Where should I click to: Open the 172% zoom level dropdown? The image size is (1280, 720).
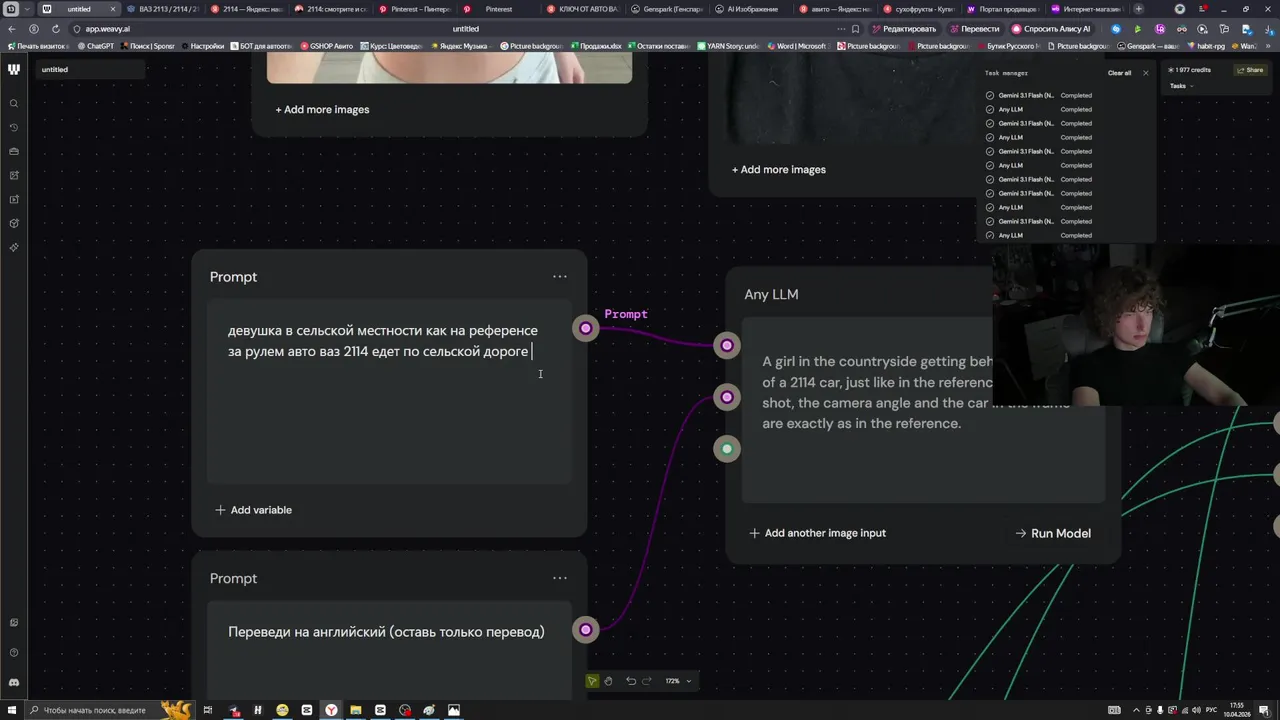[x=678, y=681]
